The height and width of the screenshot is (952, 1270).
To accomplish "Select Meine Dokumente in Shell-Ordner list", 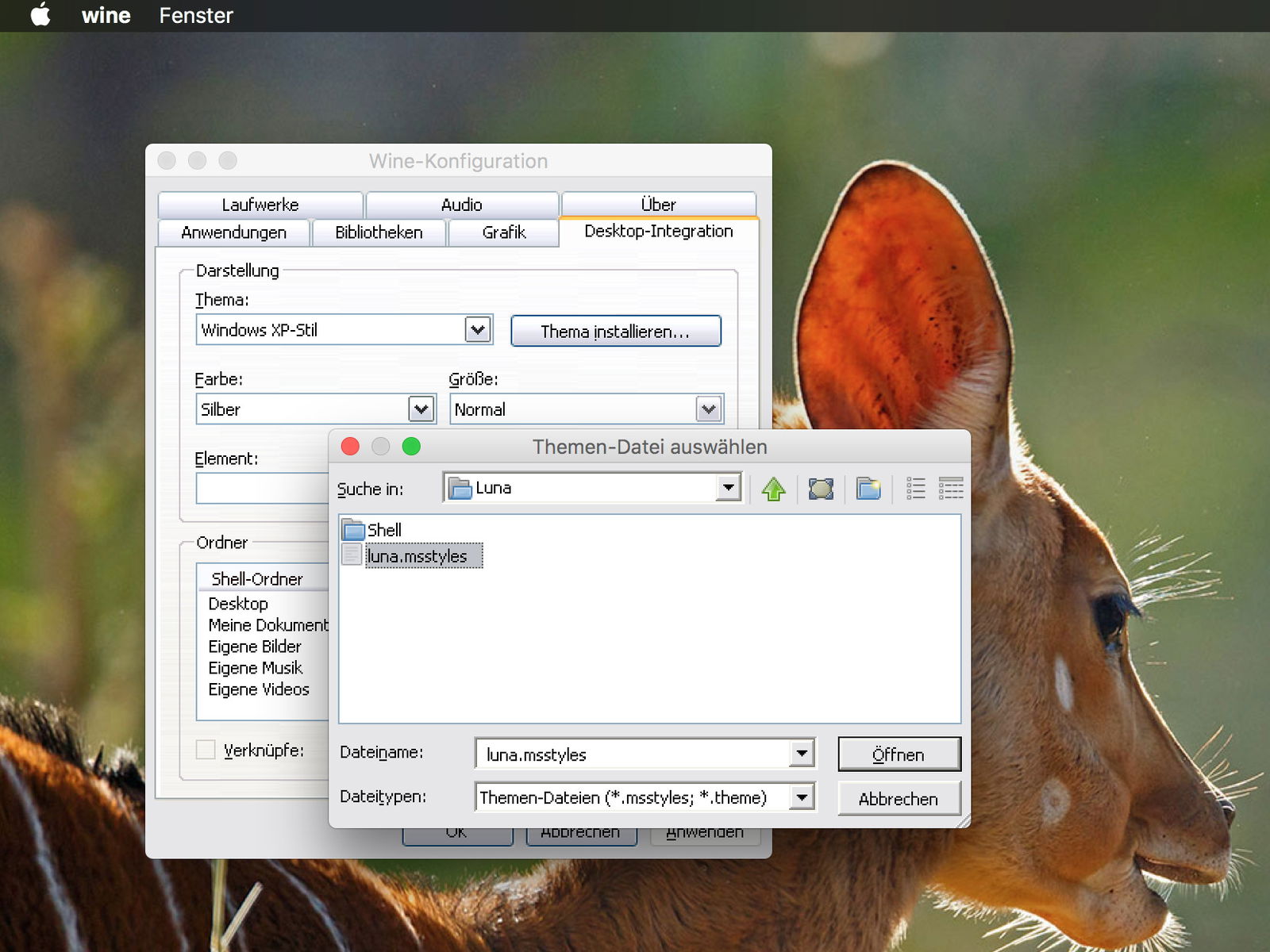I will click(268, 625).
